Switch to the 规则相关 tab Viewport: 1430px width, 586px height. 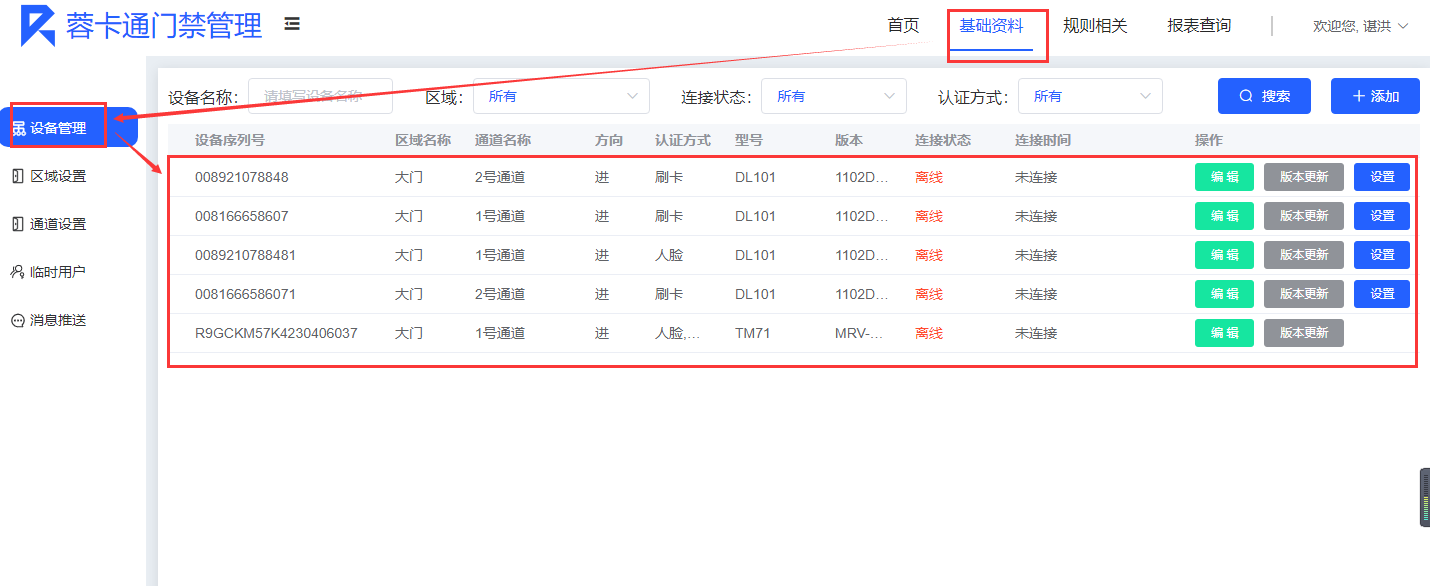pyautogui.click(x=1095, y=26)
